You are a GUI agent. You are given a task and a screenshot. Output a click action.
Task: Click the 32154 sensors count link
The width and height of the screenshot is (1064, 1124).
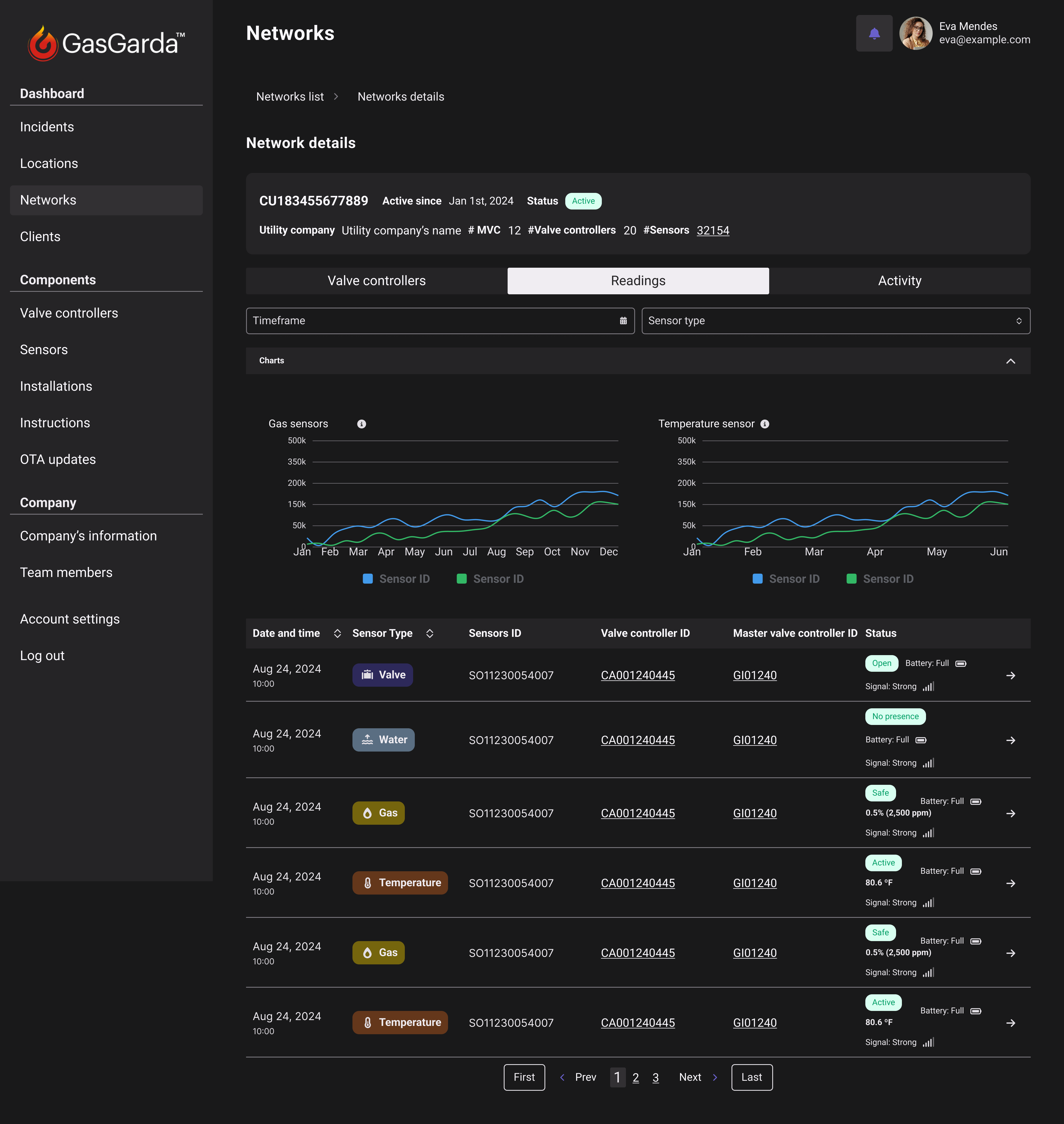coord(712,230)
